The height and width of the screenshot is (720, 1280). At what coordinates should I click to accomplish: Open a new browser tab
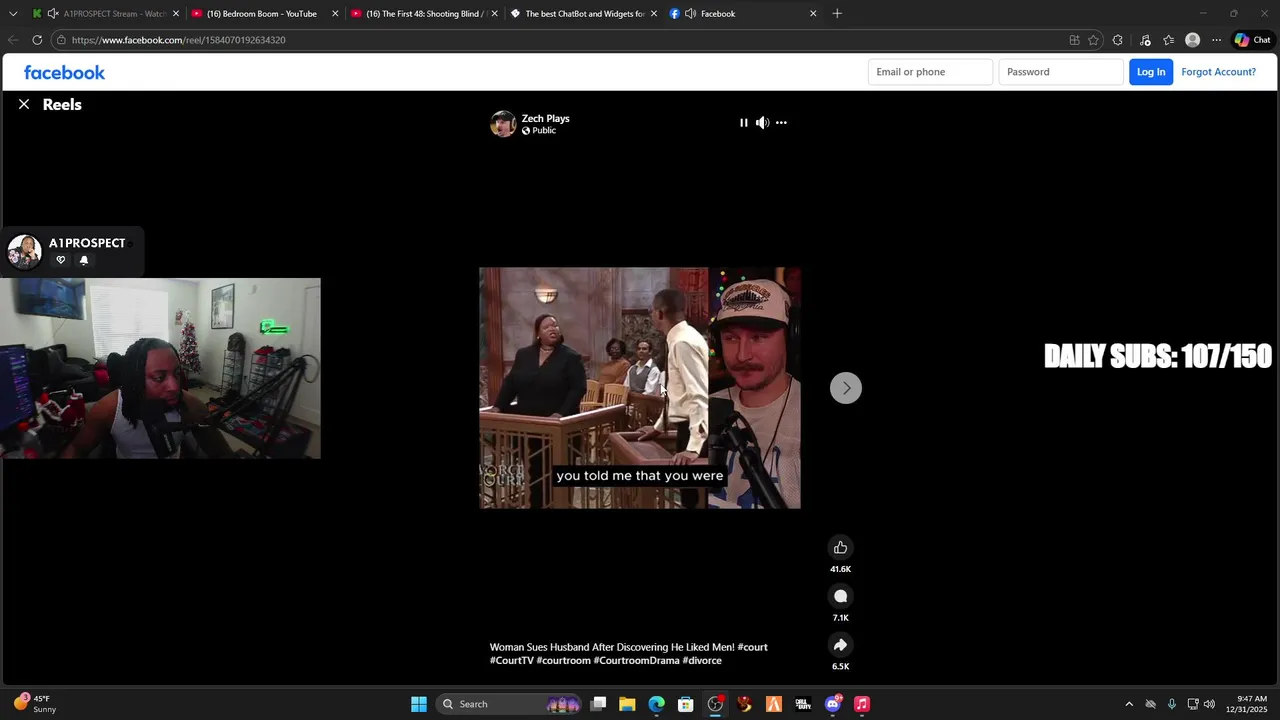pos(837,14)
